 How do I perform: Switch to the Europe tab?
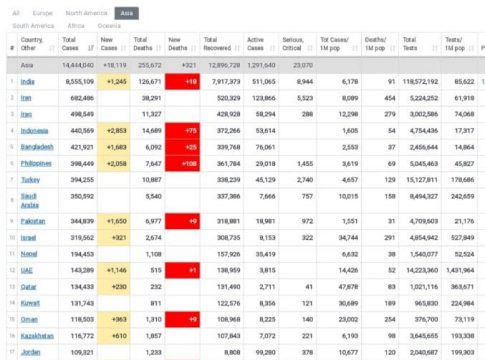click(x=43, y=13)
